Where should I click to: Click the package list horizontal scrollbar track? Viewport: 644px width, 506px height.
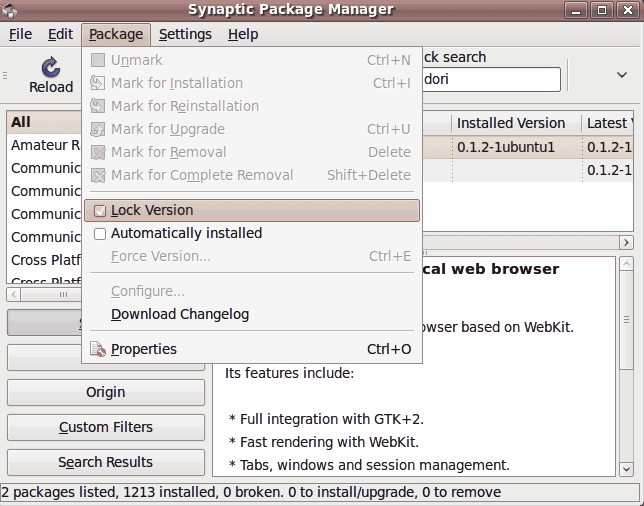521,242
